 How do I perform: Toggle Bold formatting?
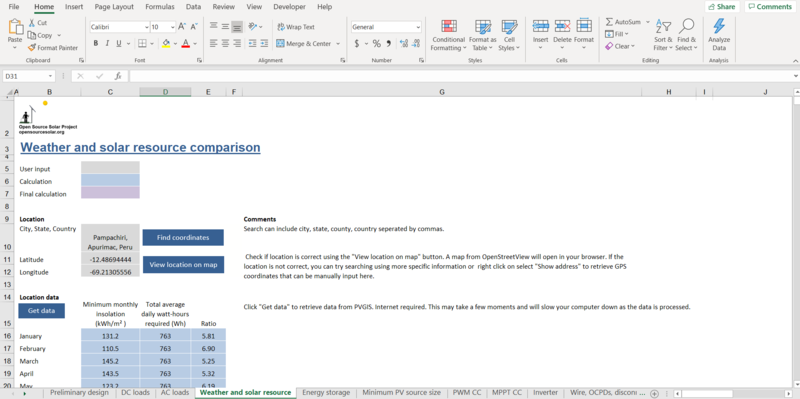tap(95, 43)
